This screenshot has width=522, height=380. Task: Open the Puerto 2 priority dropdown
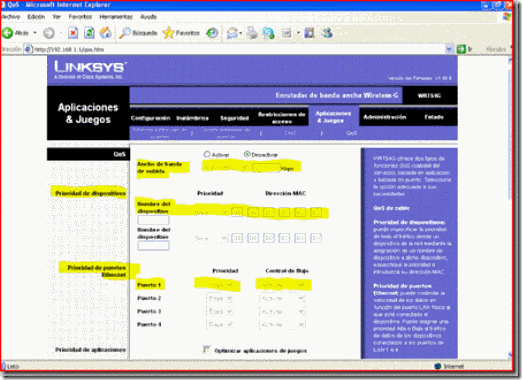point(220,298)
